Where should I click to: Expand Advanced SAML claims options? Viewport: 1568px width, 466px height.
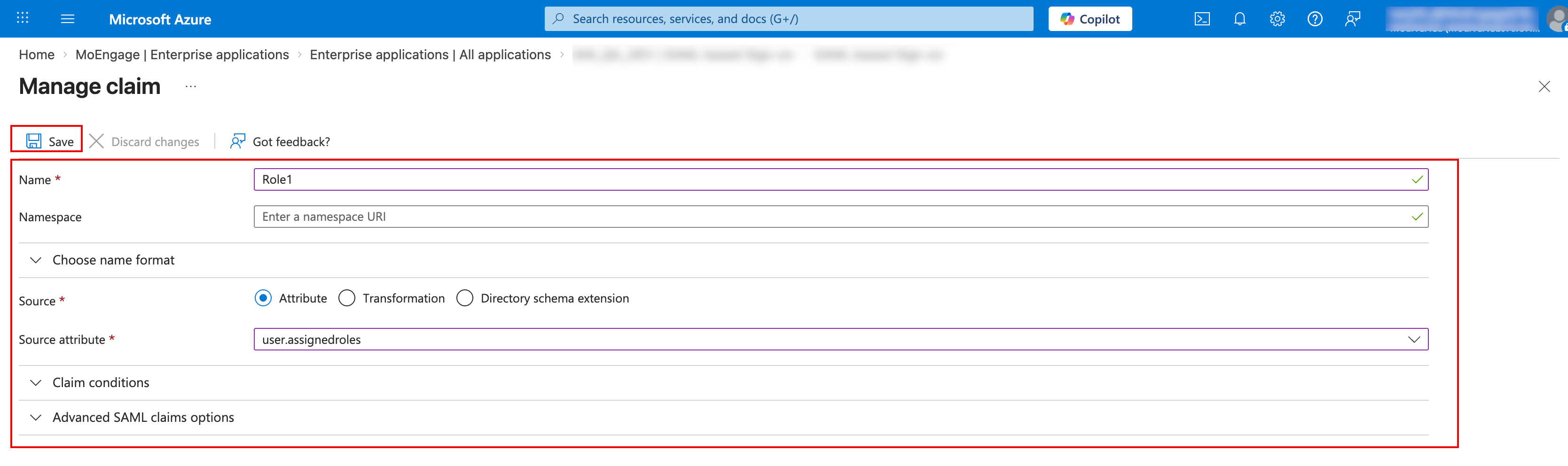143,417
